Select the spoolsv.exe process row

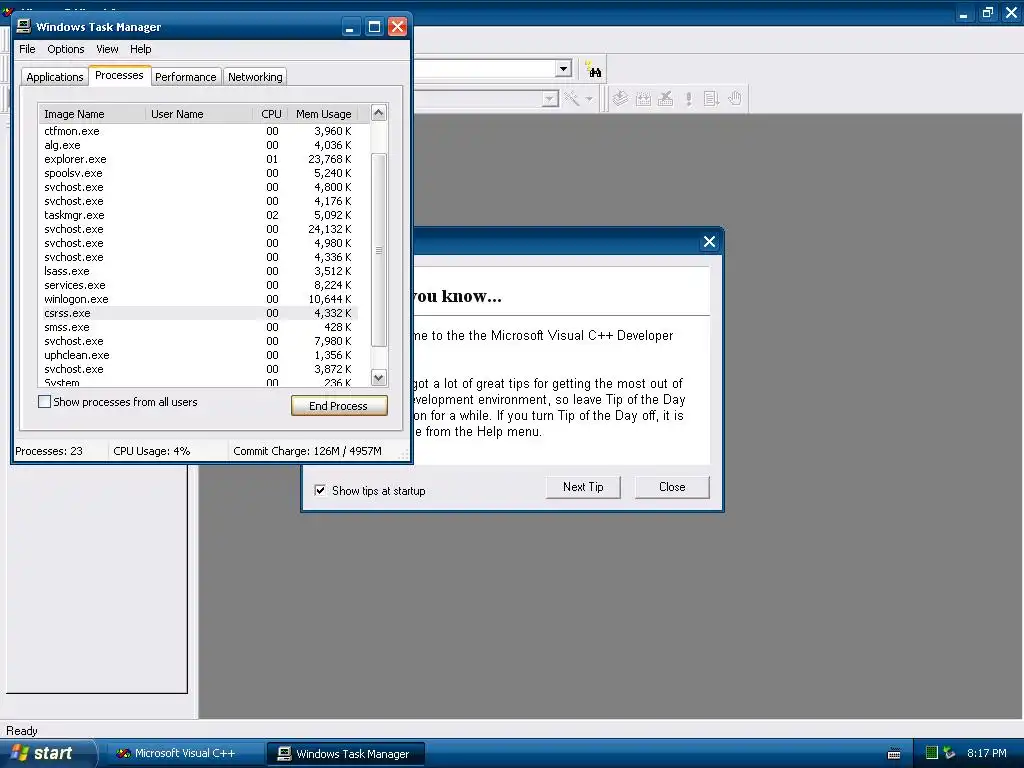tap(198, 173)
